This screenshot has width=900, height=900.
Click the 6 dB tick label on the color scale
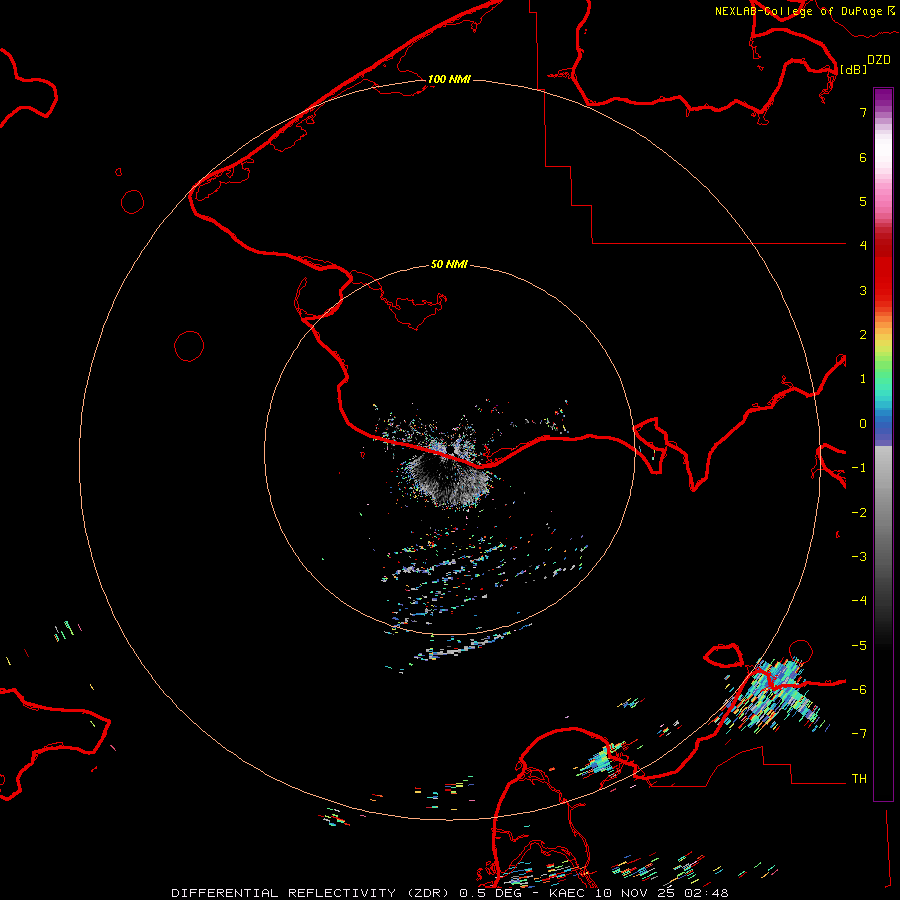coord(863,157)
